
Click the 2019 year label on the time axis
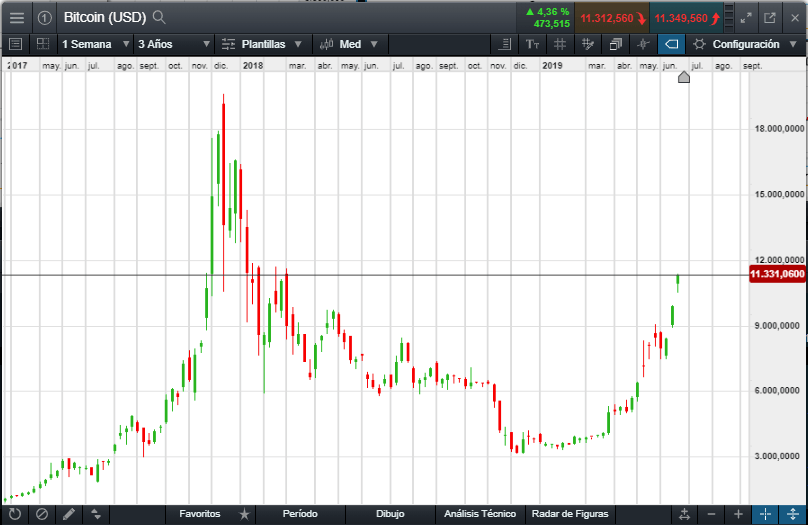[x=552, y=65]
